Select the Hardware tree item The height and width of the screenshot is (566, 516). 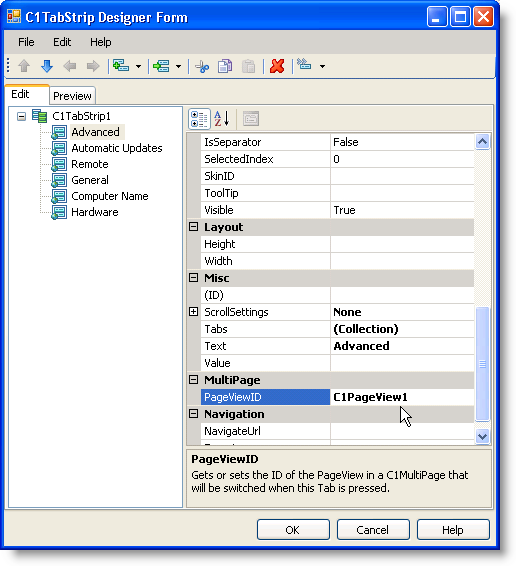pyautogui.click(x=95, y=212)
